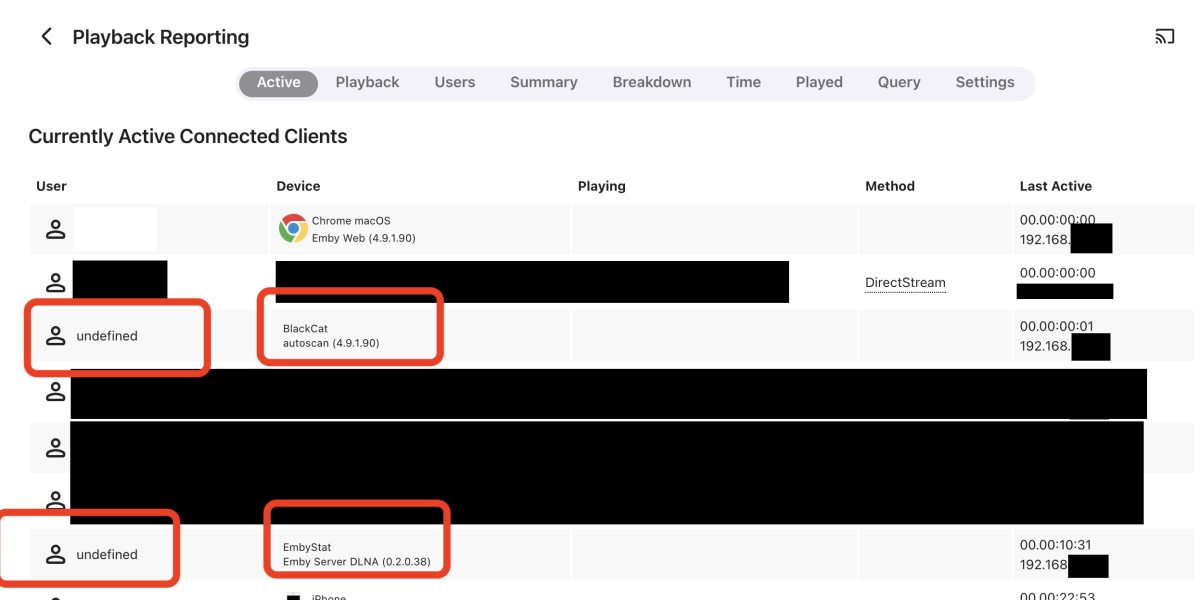Open the Users tab

pos(455,83)
